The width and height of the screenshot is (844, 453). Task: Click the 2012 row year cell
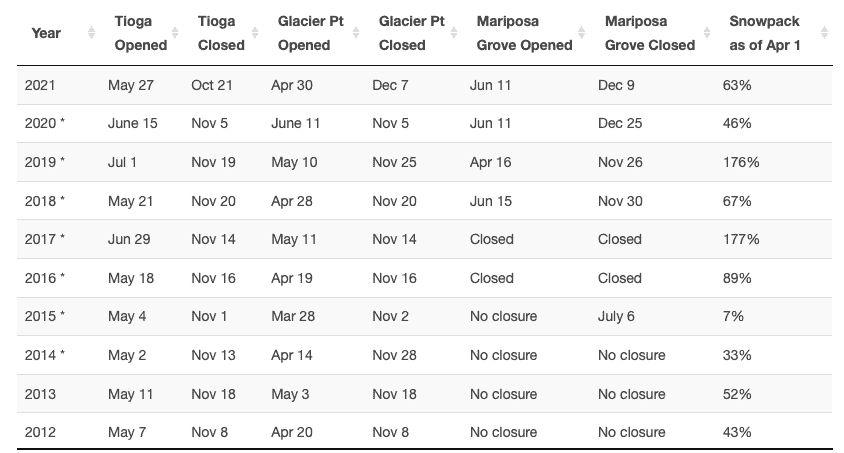pyautogui.click(x=40, y=432)
